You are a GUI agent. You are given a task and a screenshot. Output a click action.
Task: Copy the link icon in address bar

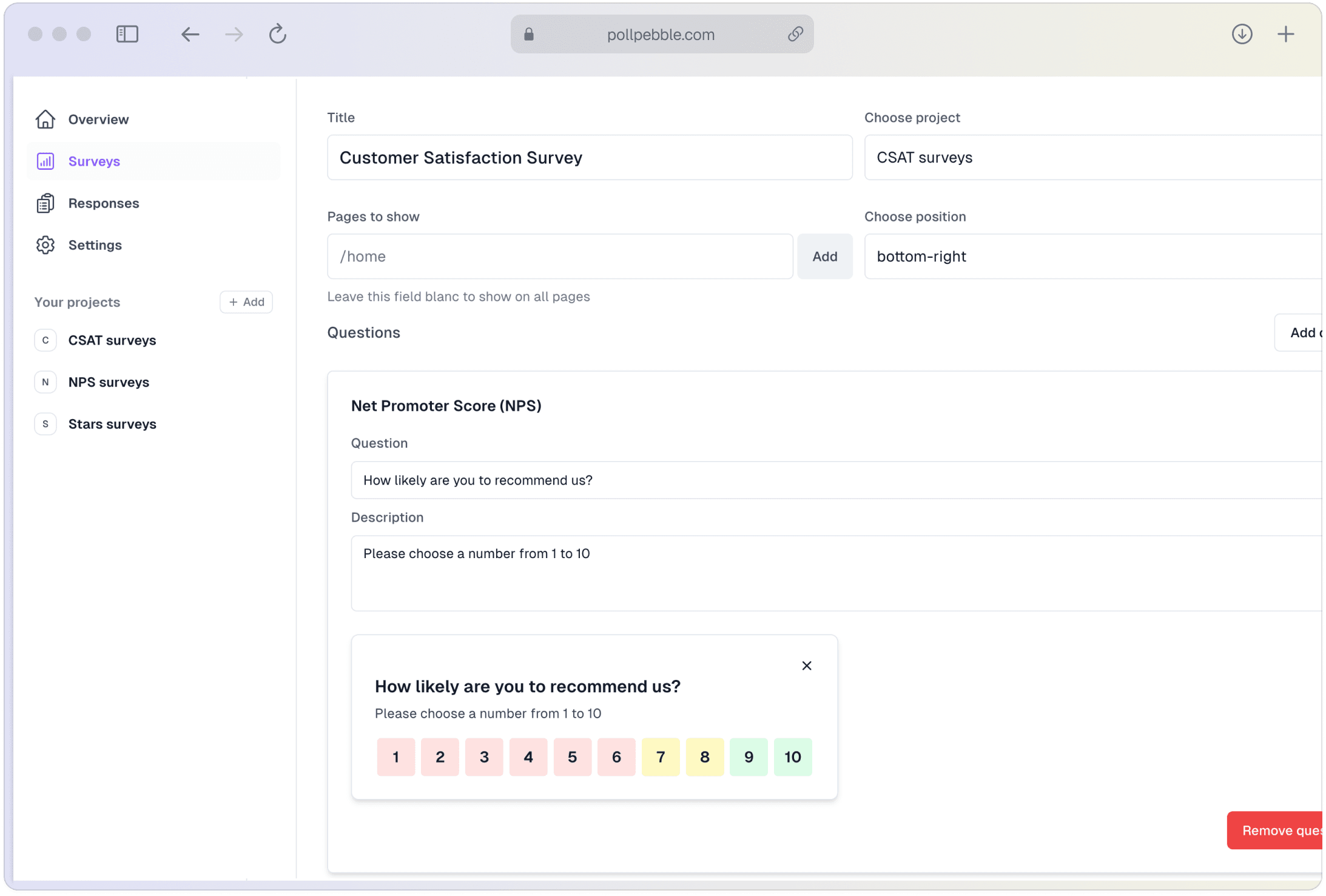795,34
